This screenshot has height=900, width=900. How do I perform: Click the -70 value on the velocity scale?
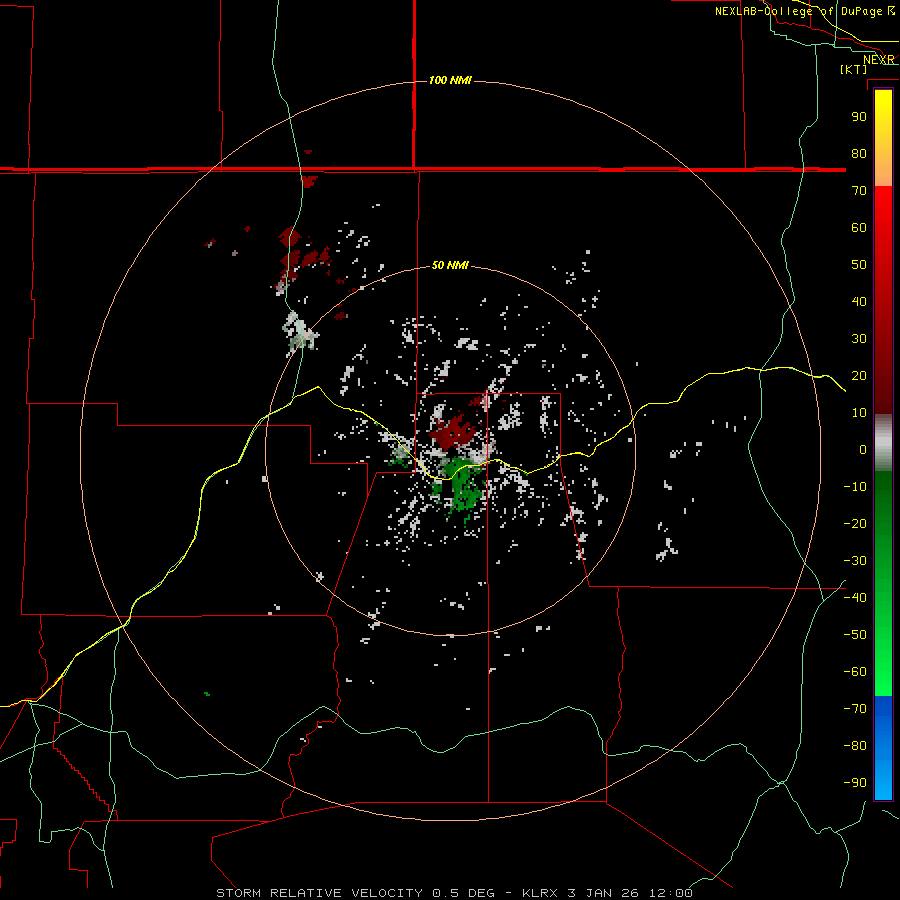tap(855, 709)
